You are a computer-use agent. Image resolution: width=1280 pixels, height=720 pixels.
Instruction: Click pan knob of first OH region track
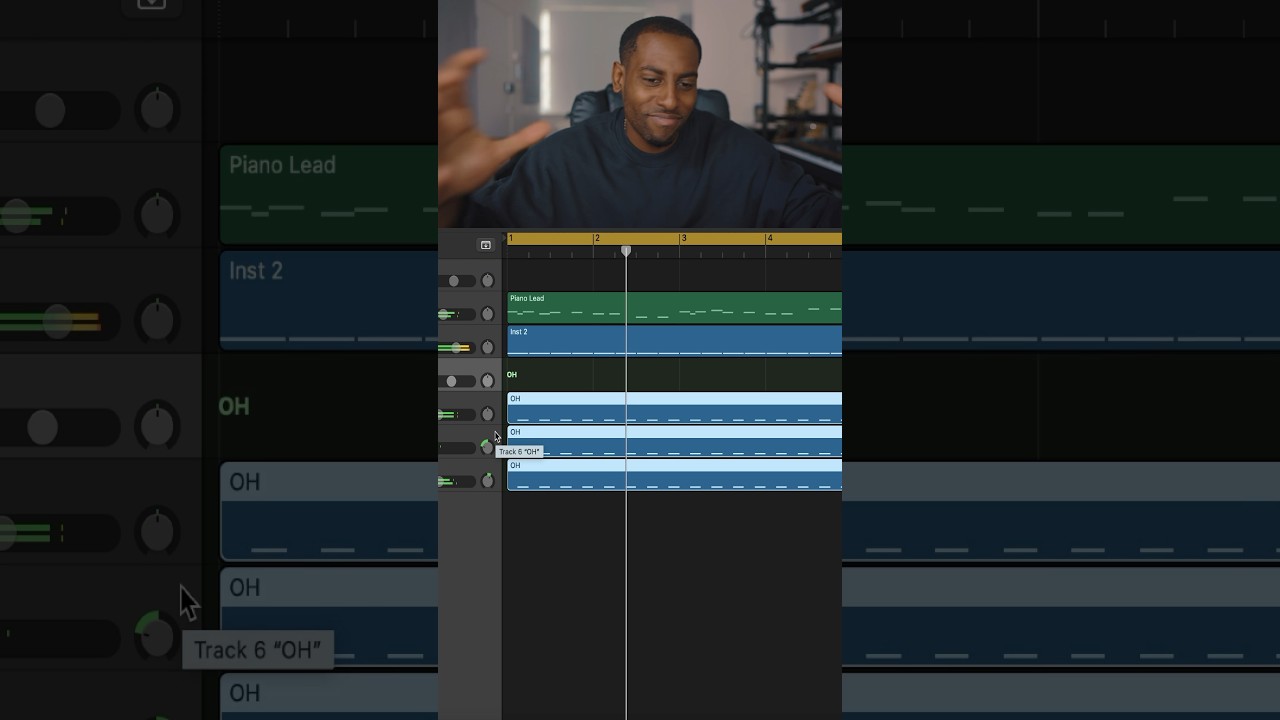pos(488,414)
